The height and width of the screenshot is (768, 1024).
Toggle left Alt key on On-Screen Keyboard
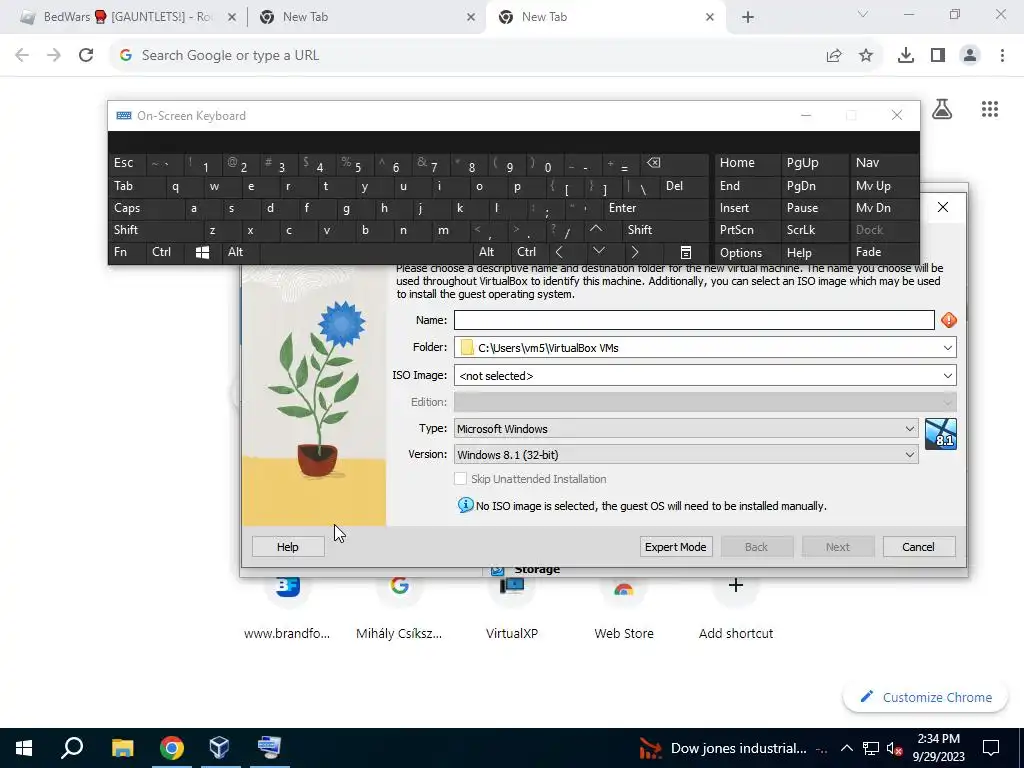(241, 252)
